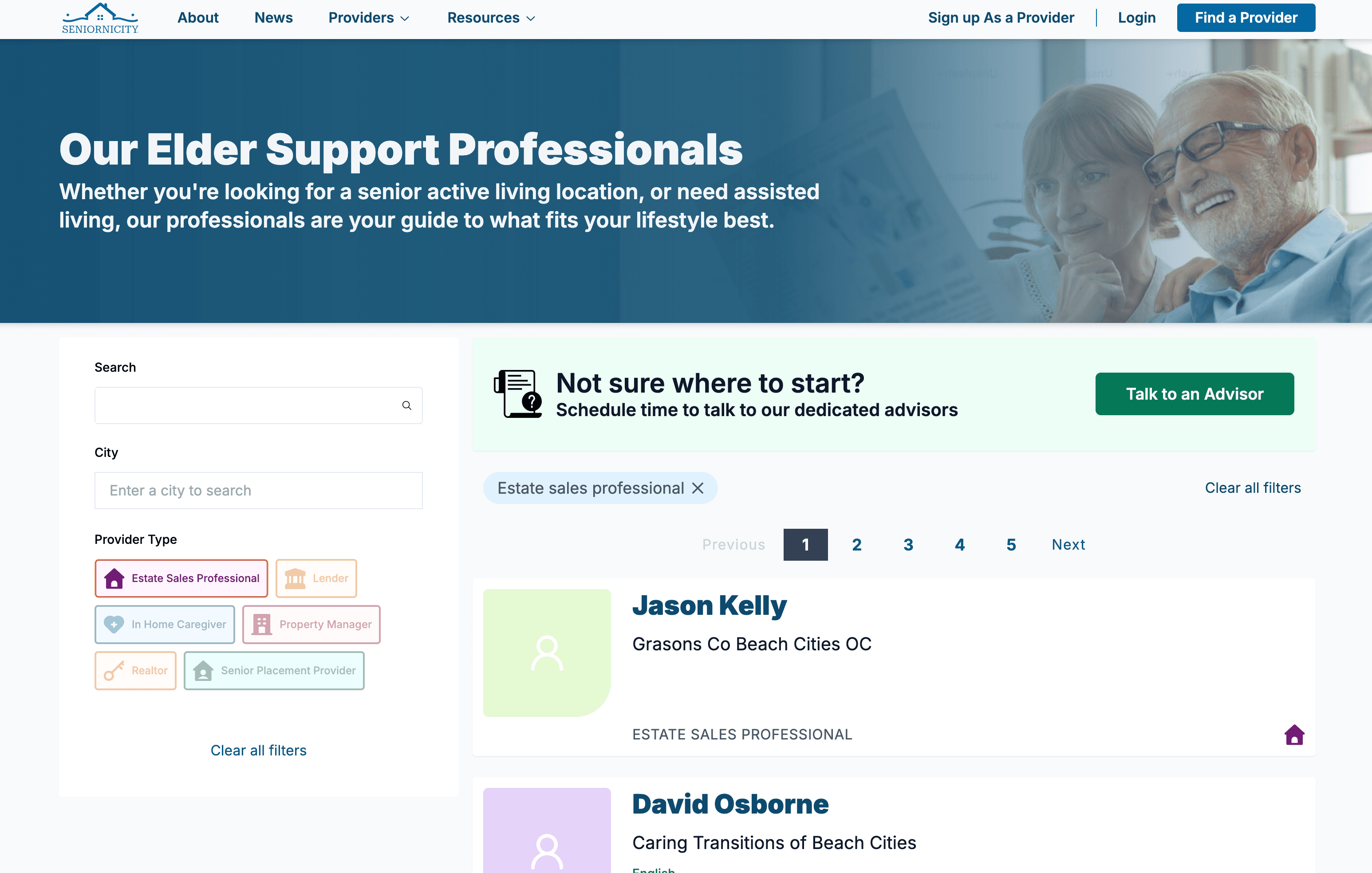Toggle the Lender provider type filter
This screenshot has height=873, width=1372.
(316, 578)
